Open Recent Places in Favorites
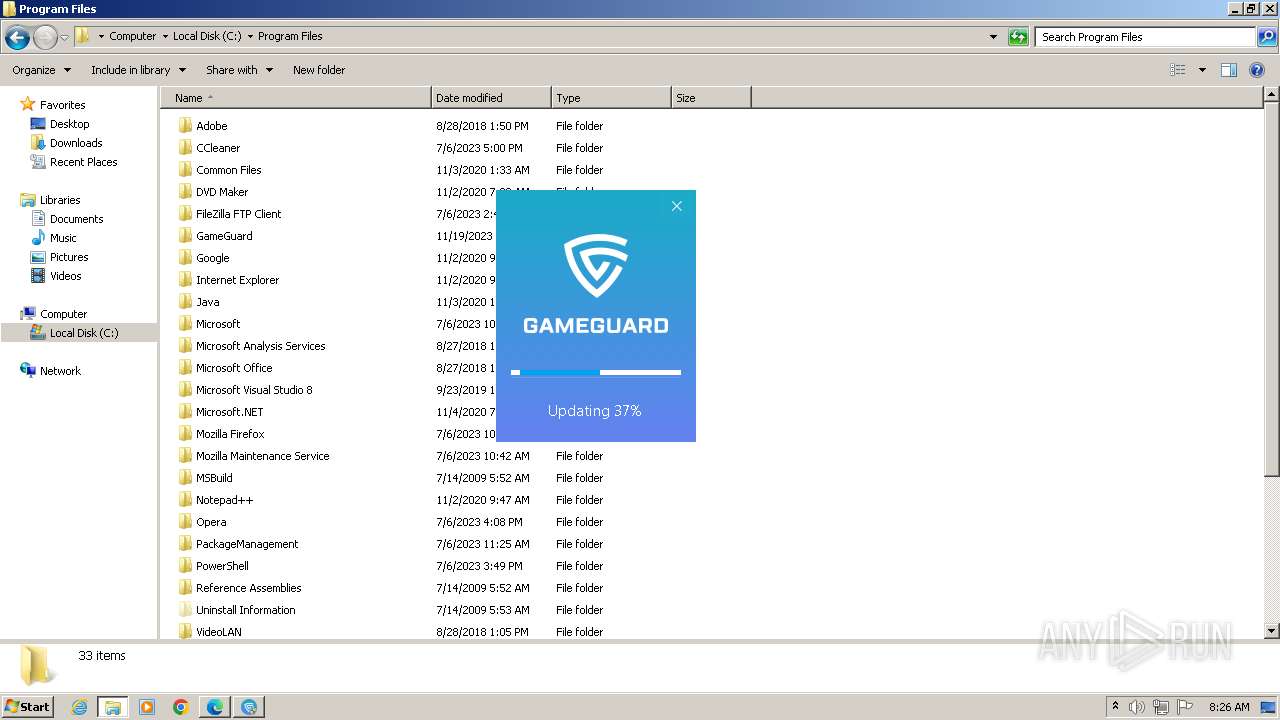Viewport: 1280px width, 720px height. click(83, 162)
